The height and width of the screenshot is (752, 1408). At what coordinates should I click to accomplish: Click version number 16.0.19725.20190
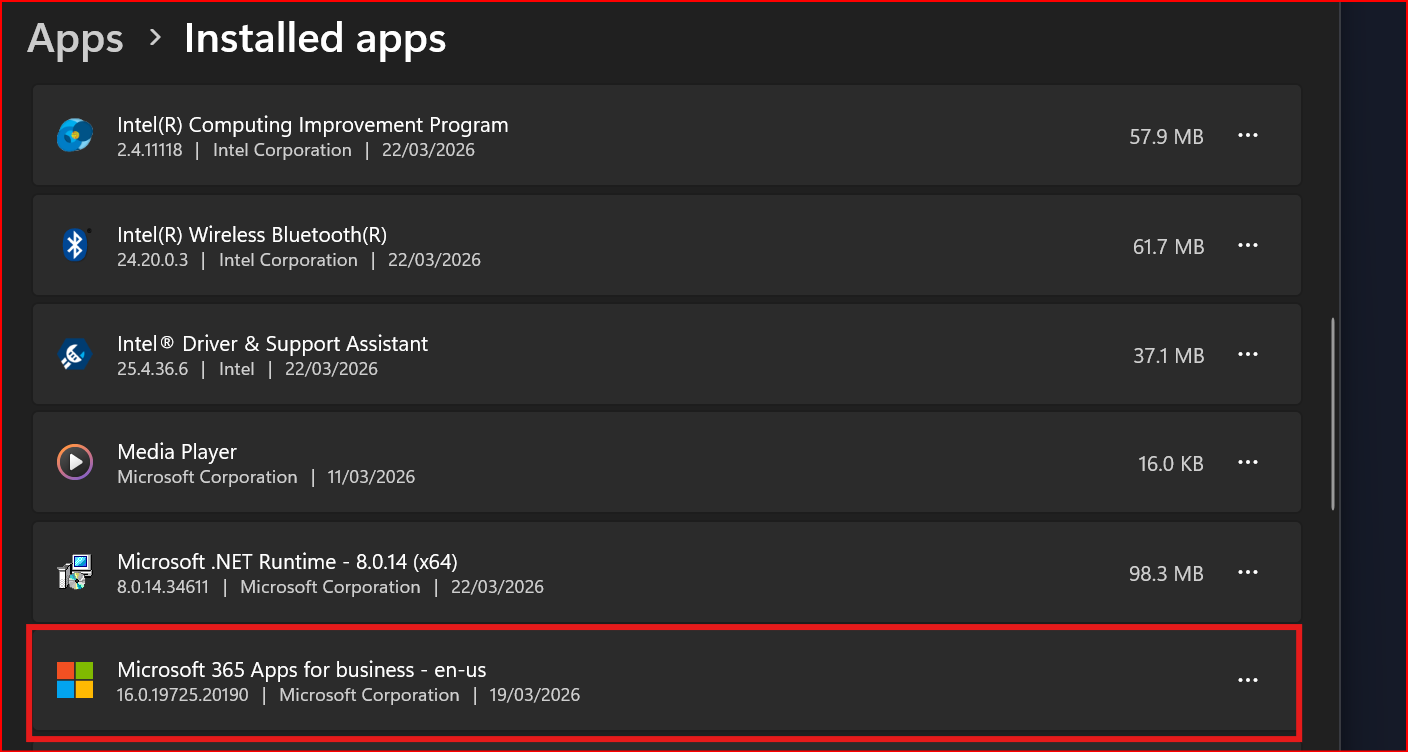(183, 695)
